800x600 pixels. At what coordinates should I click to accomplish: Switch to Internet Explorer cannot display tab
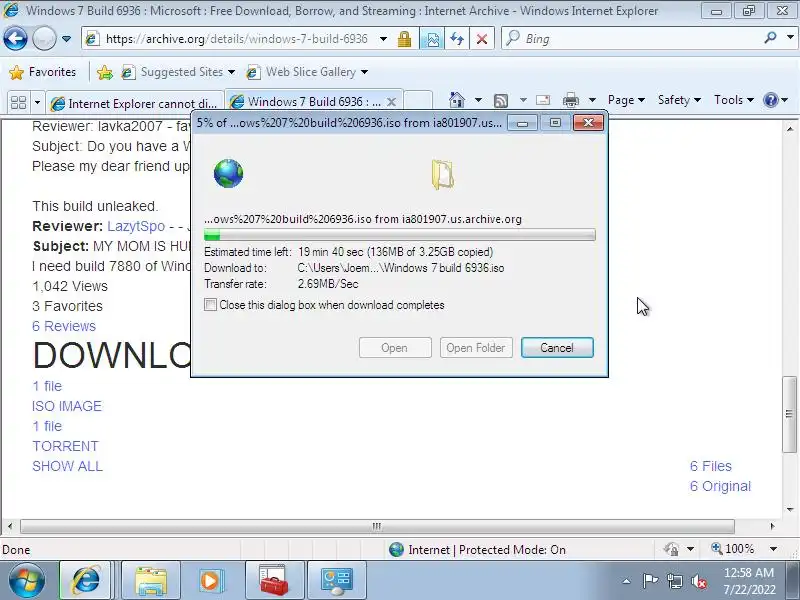click(x=135, y=103)
